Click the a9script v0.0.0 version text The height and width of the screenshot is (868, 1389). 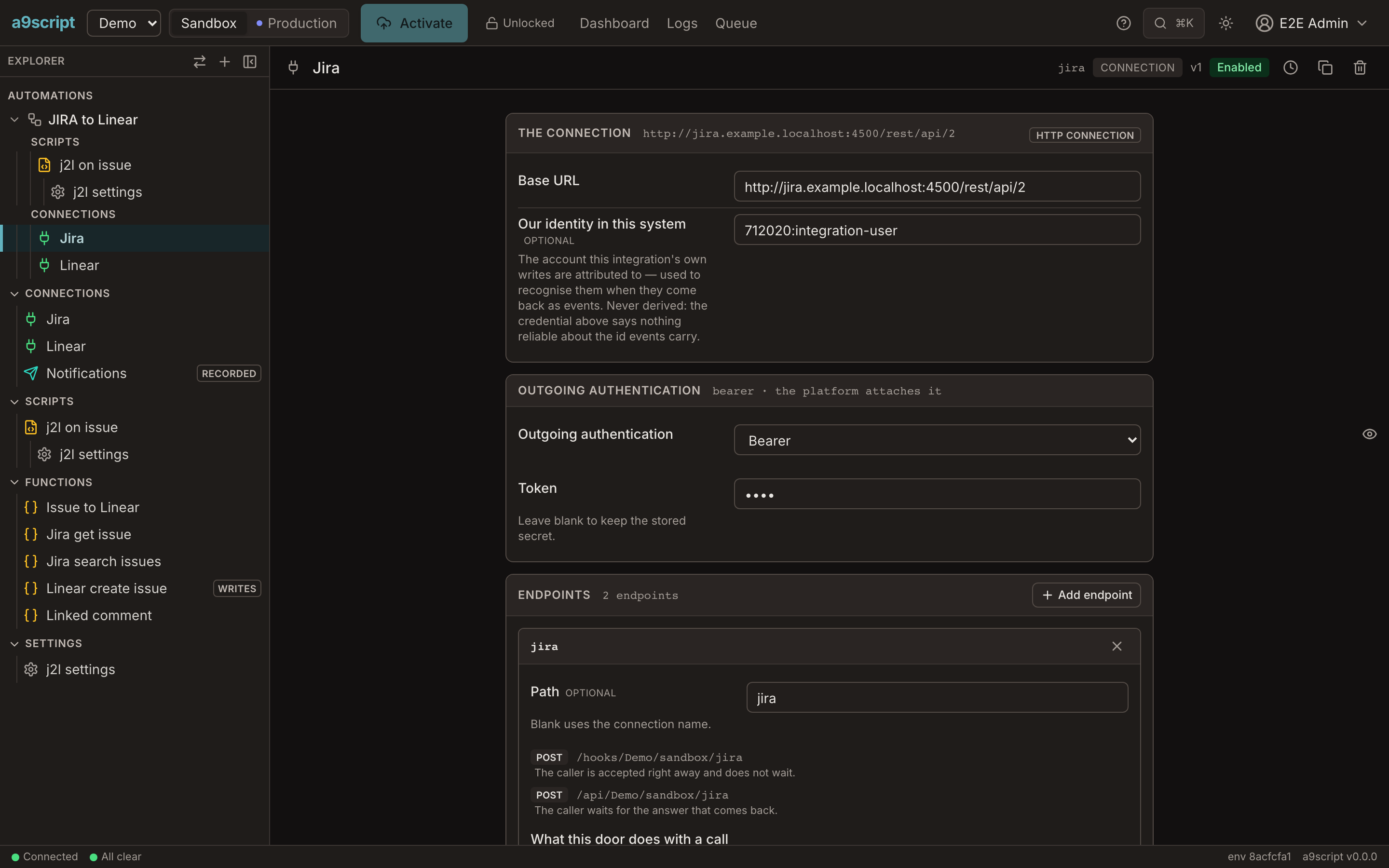click(x=1340, y=856)
